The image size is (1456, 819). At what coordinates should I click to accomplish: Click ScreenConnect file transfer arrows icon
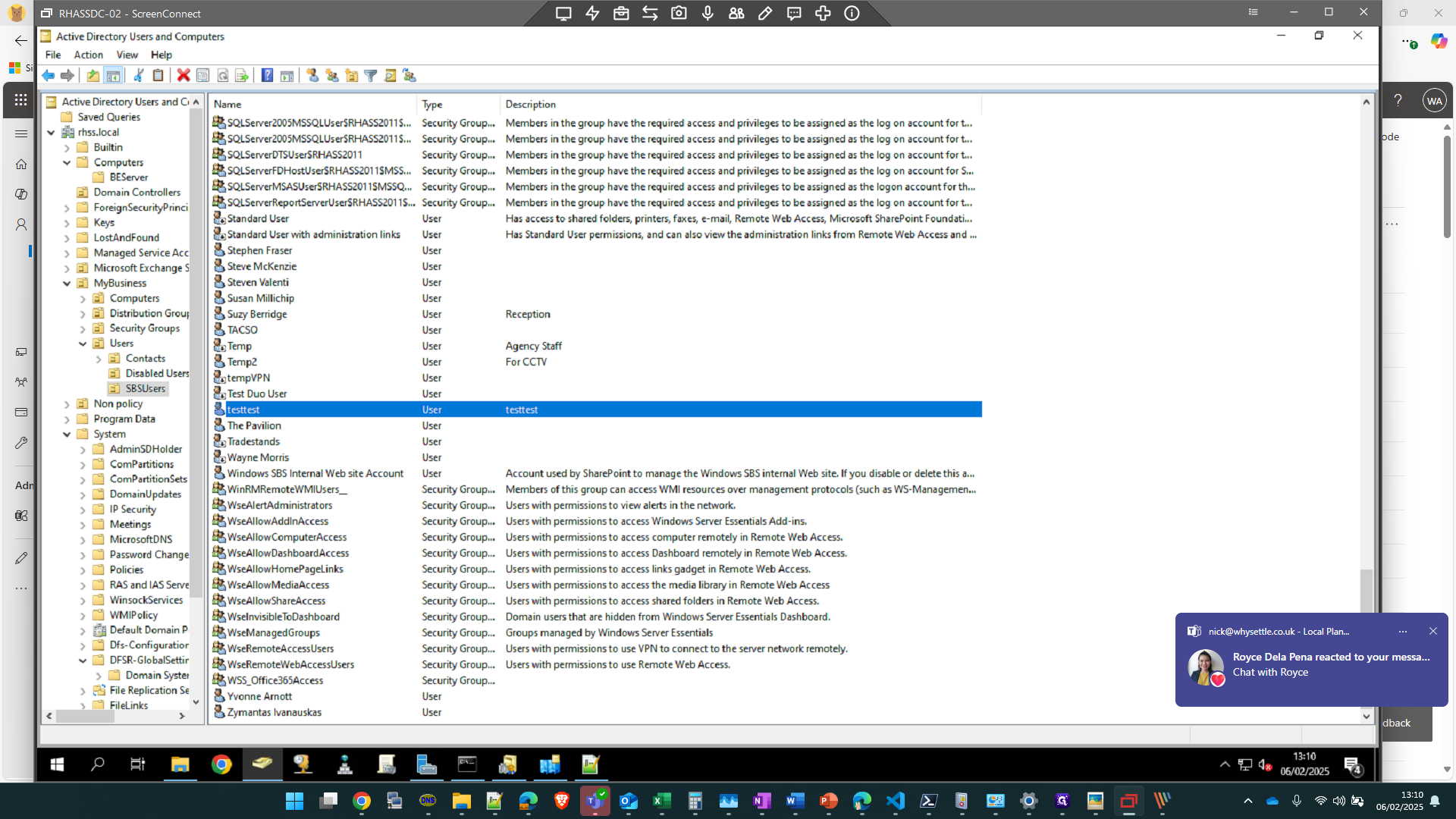pos(650,13)
